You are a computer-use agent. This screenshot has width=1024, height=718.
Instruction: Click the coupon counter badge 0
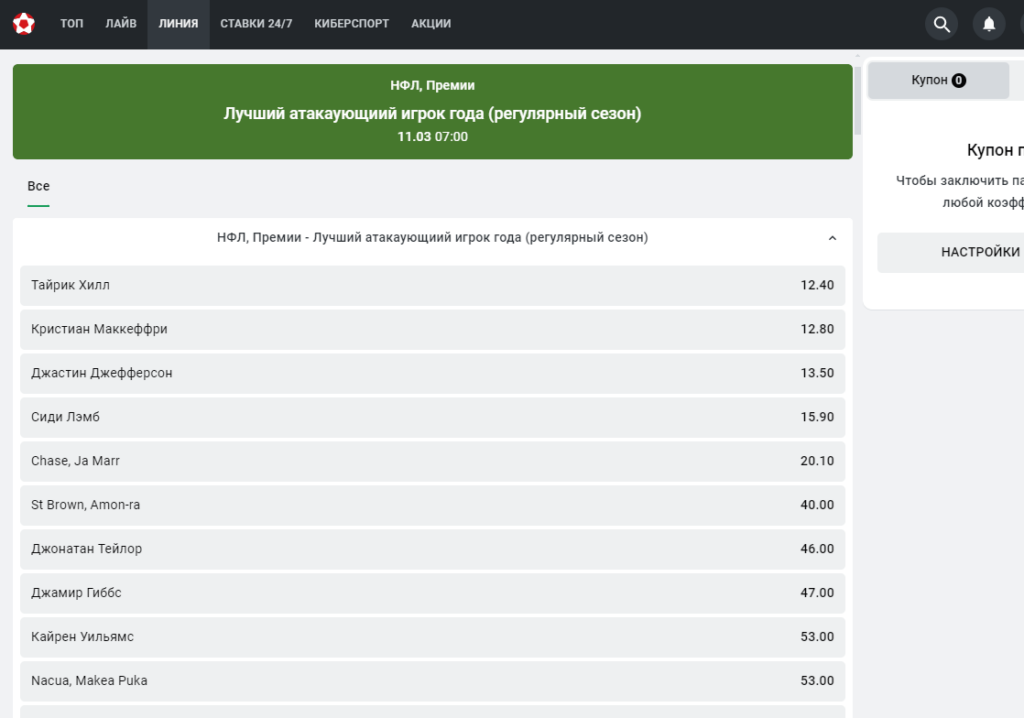pyautogui.click(x=959, y=80)
